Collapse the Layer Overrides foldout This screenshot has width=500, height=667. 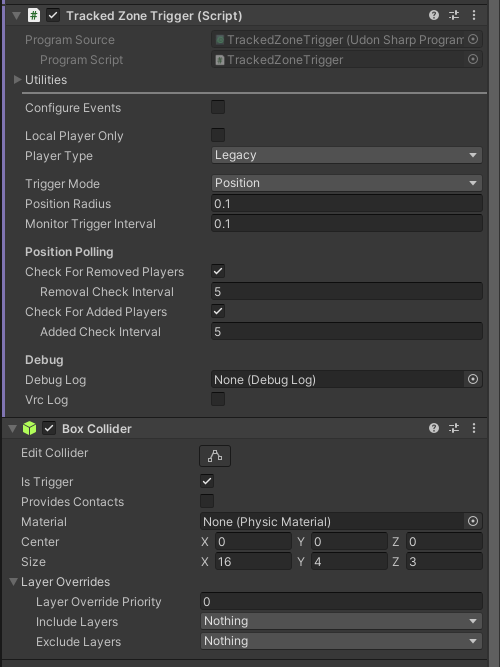point(14,581)
